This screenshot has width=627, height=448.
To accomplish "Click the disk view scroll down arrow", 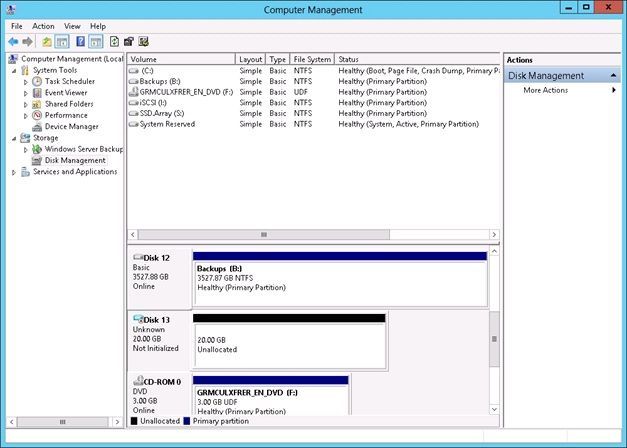I will coord(494,410).
